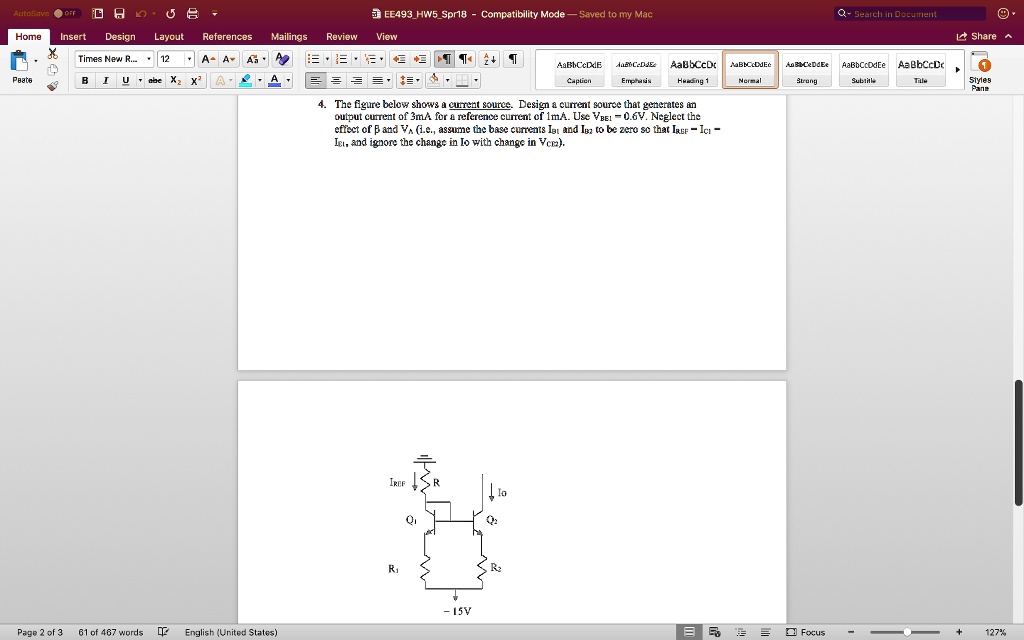Screen dimensions: 1024x640
Task: Open the font name dropdown
Action: click(148, 59)
